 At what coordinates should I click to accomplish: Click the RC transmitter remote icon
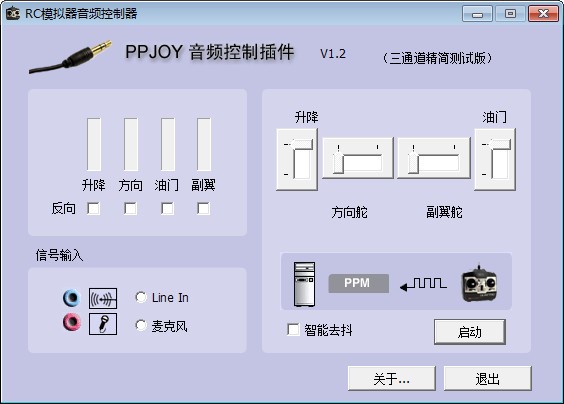click(x=479, y=284)
